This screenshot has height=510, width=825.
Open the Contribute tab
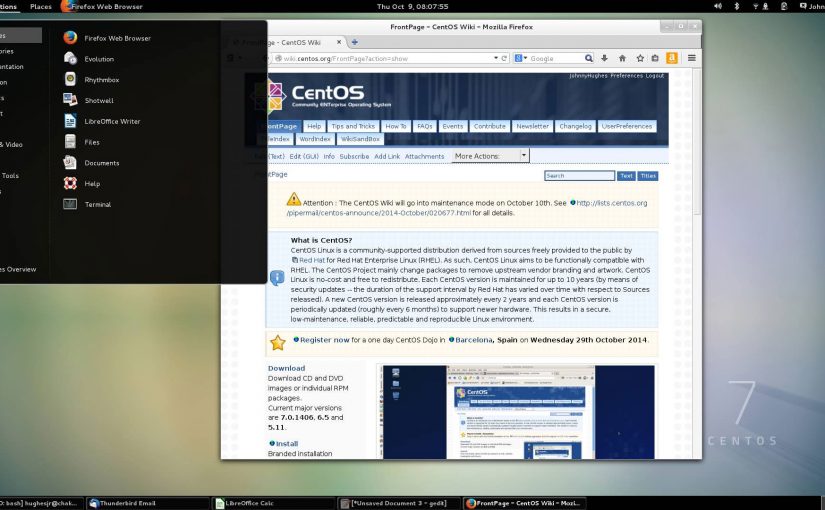click(489, 126)
